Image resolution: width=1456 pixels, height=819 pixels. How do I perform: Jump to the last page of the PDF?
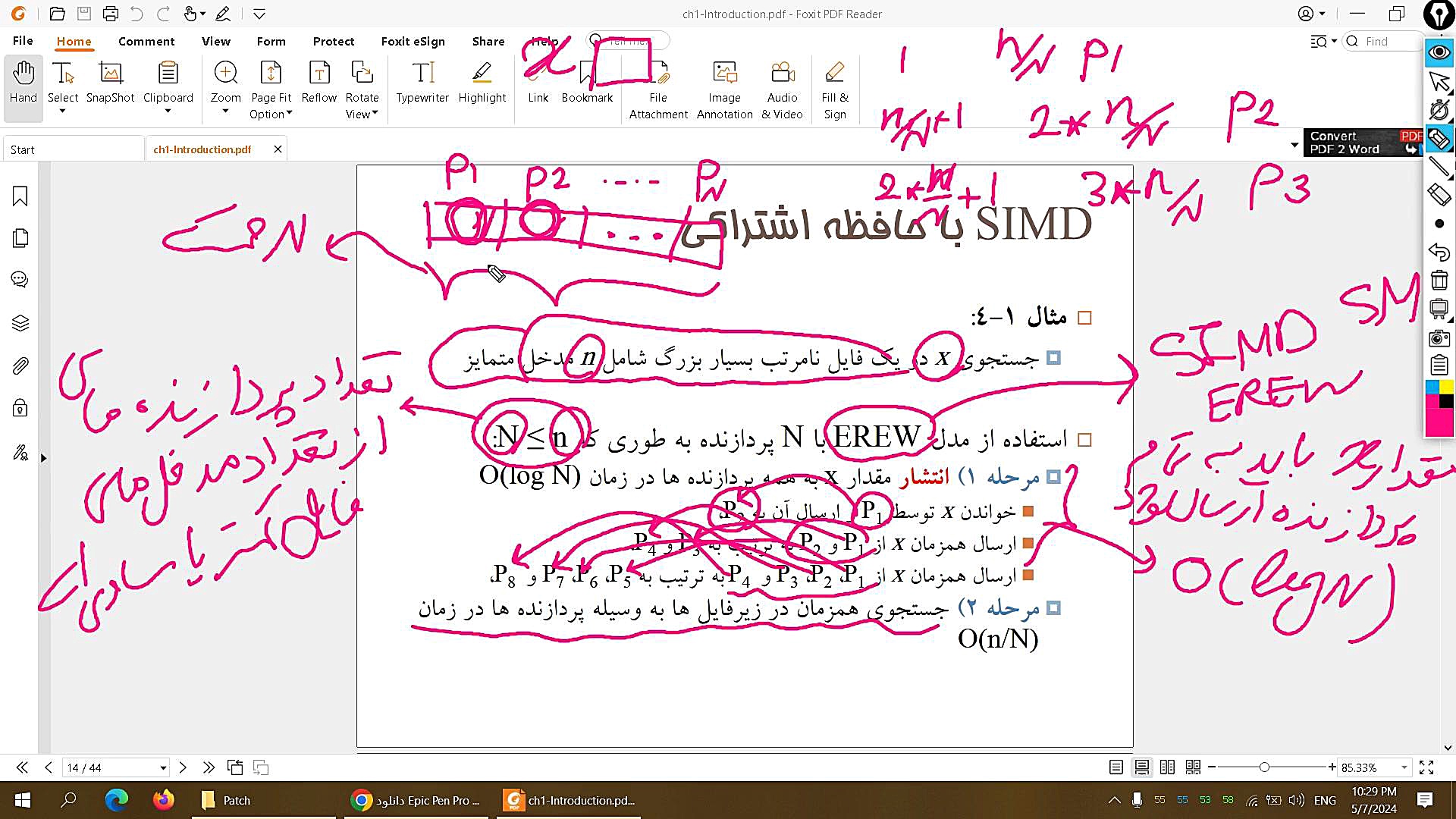[209, 767]
